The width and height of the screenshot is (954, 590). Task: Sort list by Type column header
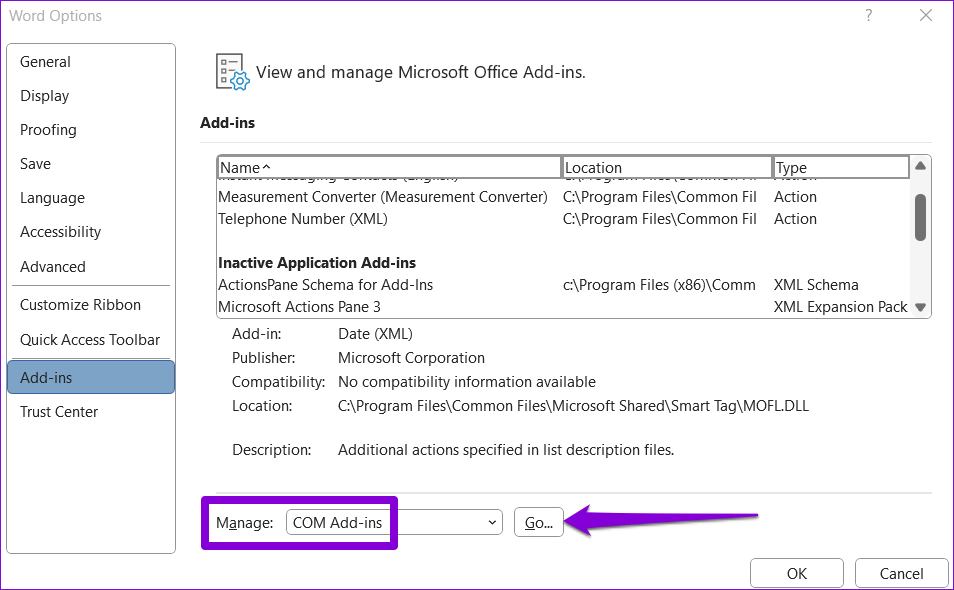[840, 167]
